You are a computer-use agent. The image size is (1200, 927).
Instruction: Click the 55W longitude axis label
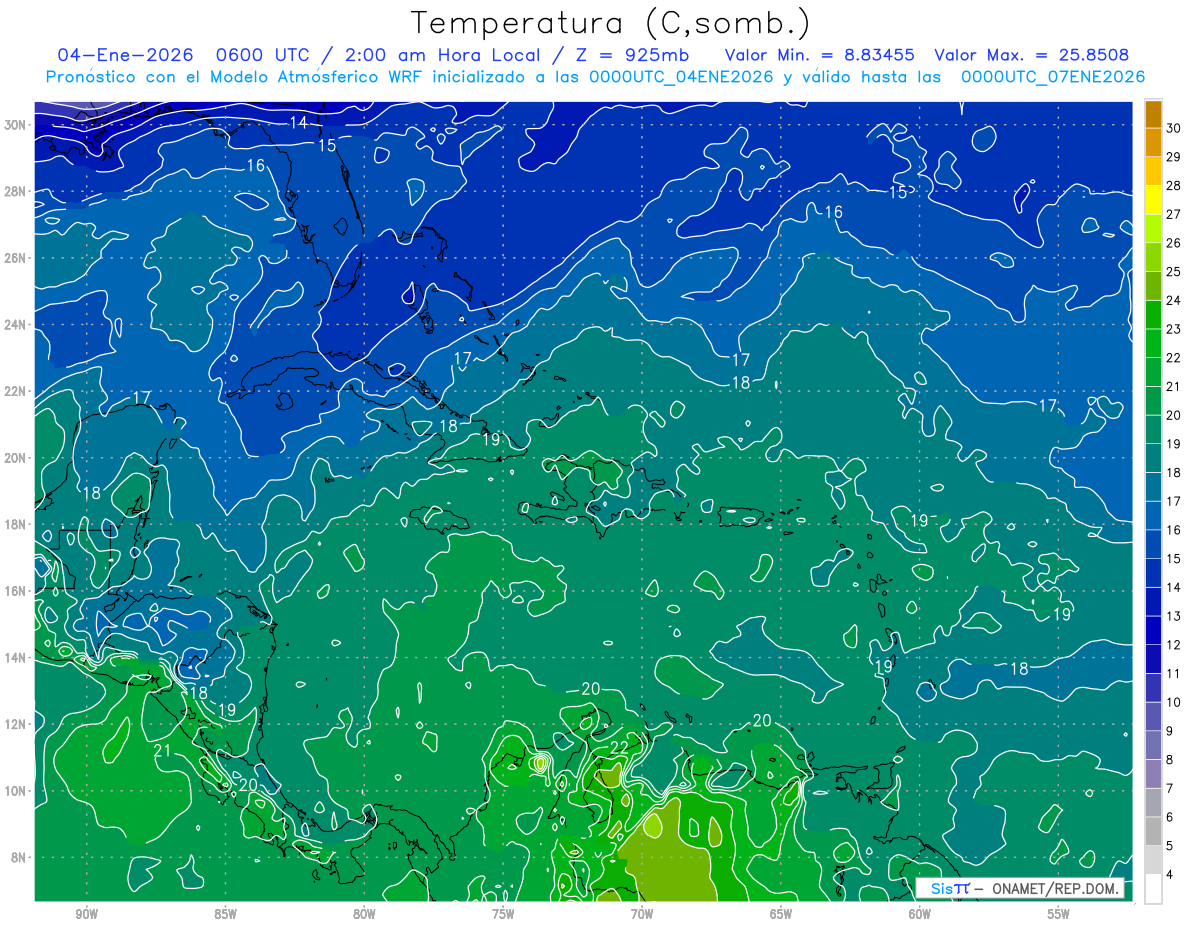(1059, 914)
